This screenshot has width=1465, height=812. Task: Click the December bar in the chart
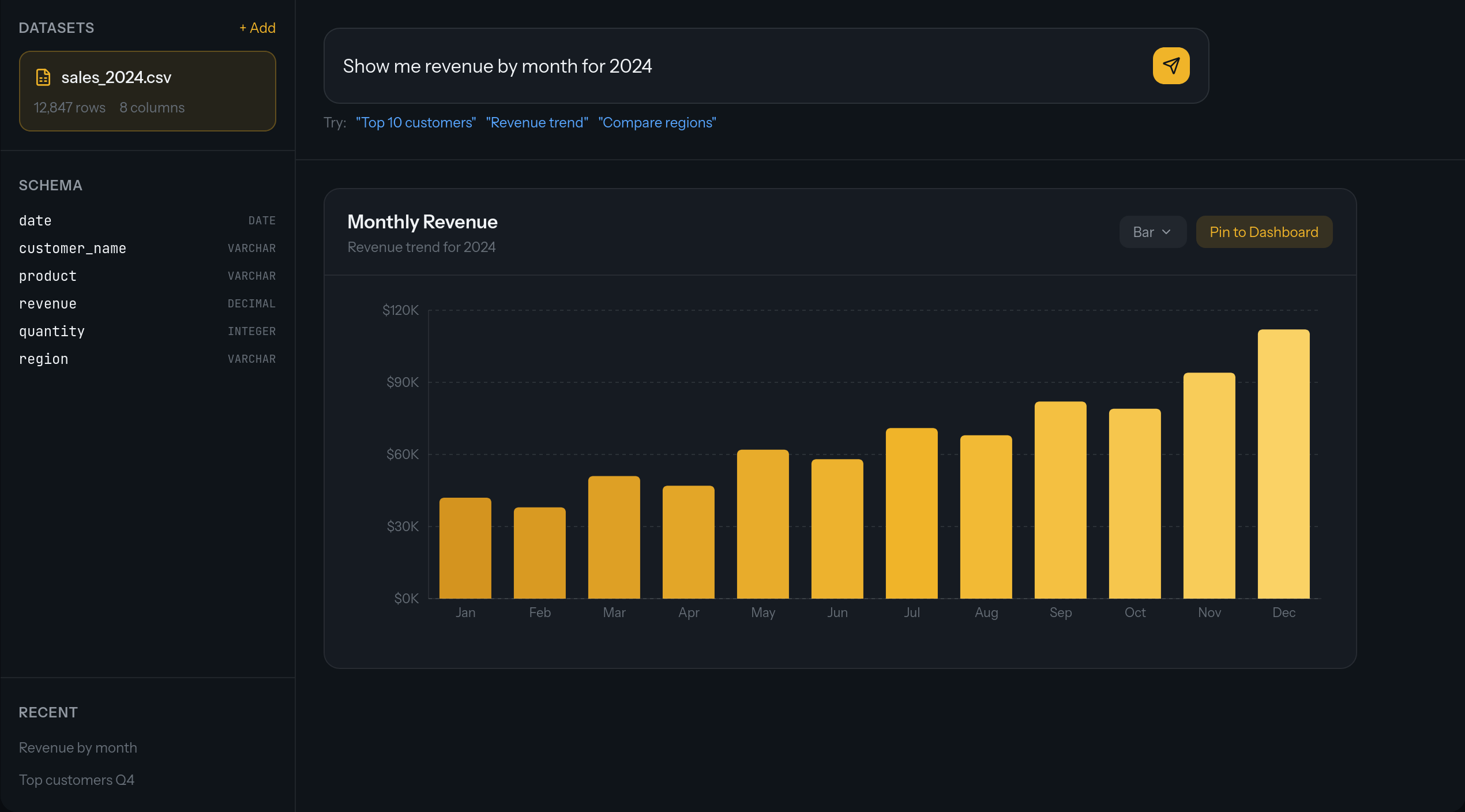click(x=1283, y=464)
